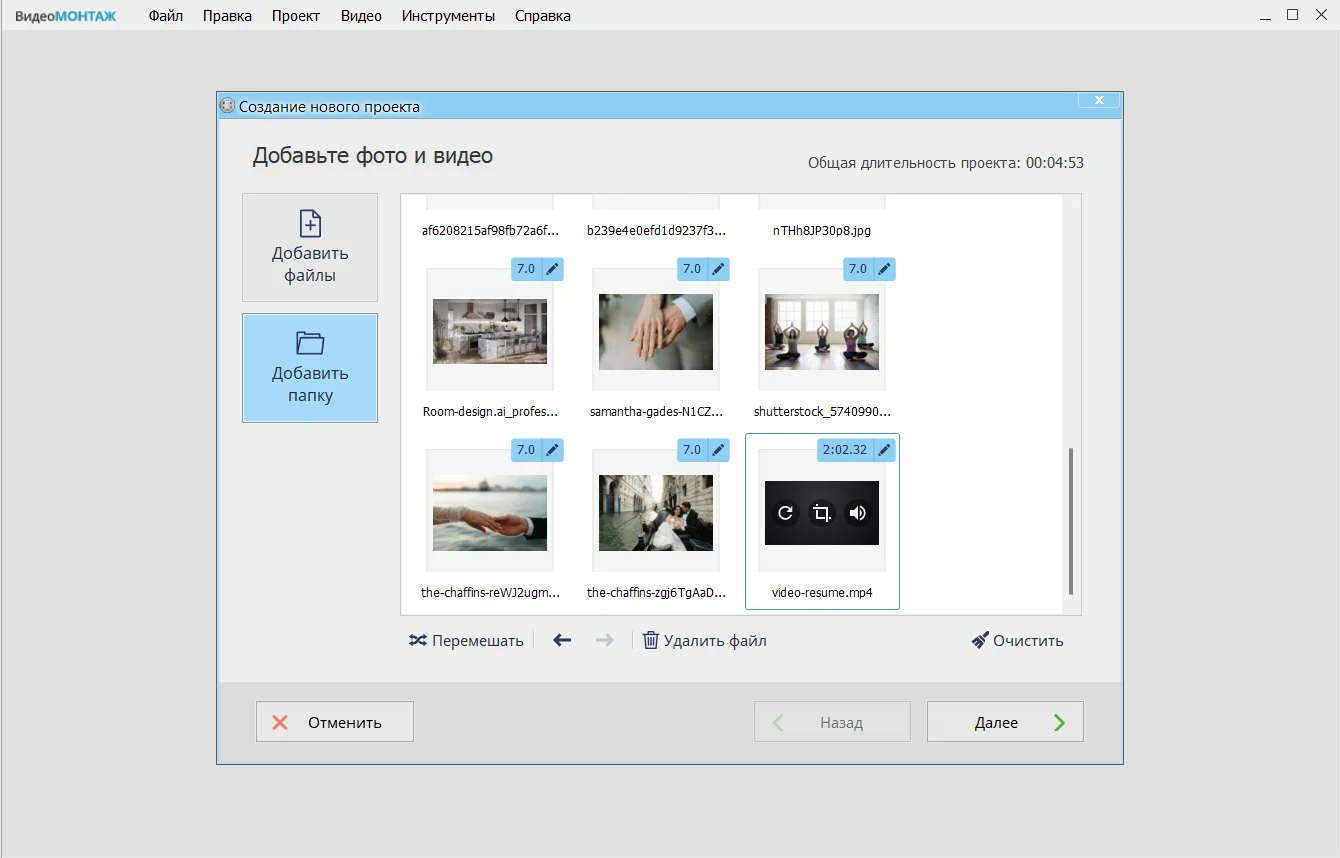The height and width of the screenshot is (858, 1340).
Task: Move selected file left with arrow
Action: (562, 641)
